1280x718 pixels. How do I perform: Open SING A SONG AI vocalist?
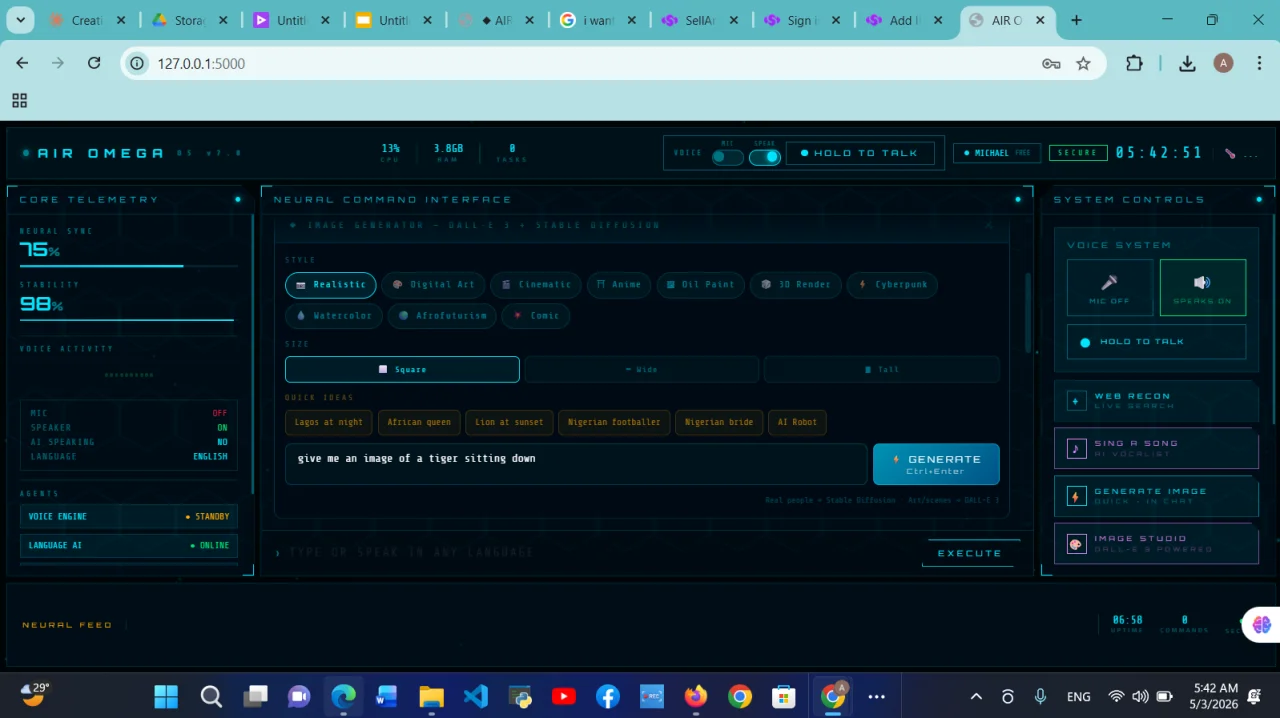[1156, 448]
